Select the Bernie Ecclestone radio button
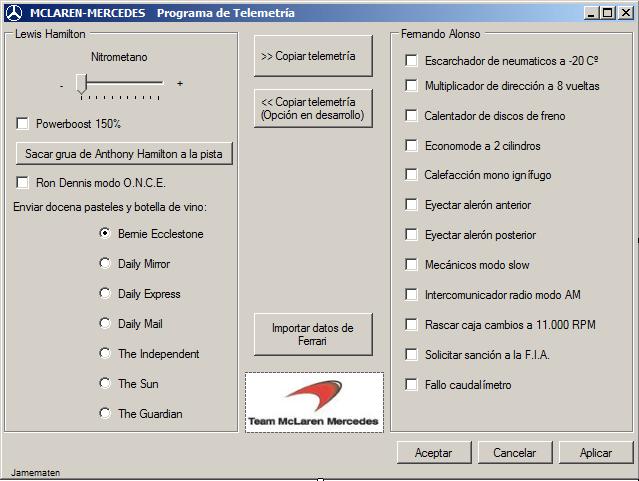 (x=105, y=234)
